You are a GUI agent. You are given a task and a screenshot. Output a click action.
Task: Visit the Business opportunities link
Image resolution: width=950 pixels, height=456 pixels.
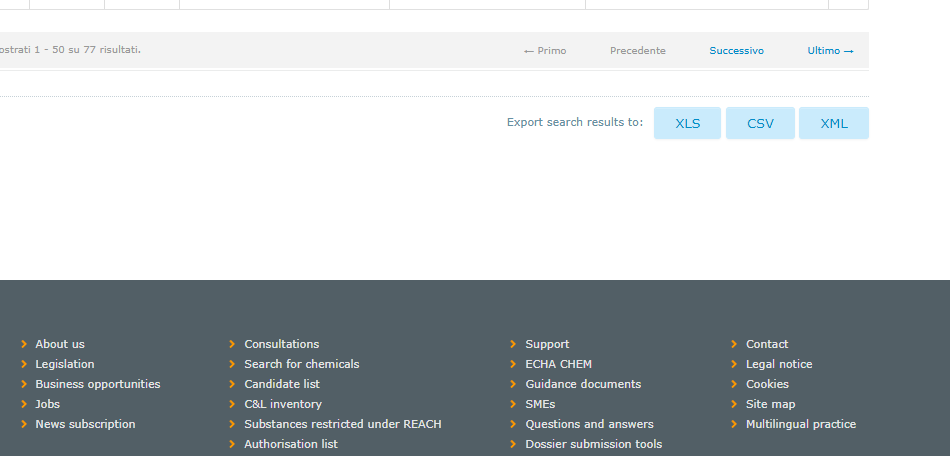[x=97, y=384]
